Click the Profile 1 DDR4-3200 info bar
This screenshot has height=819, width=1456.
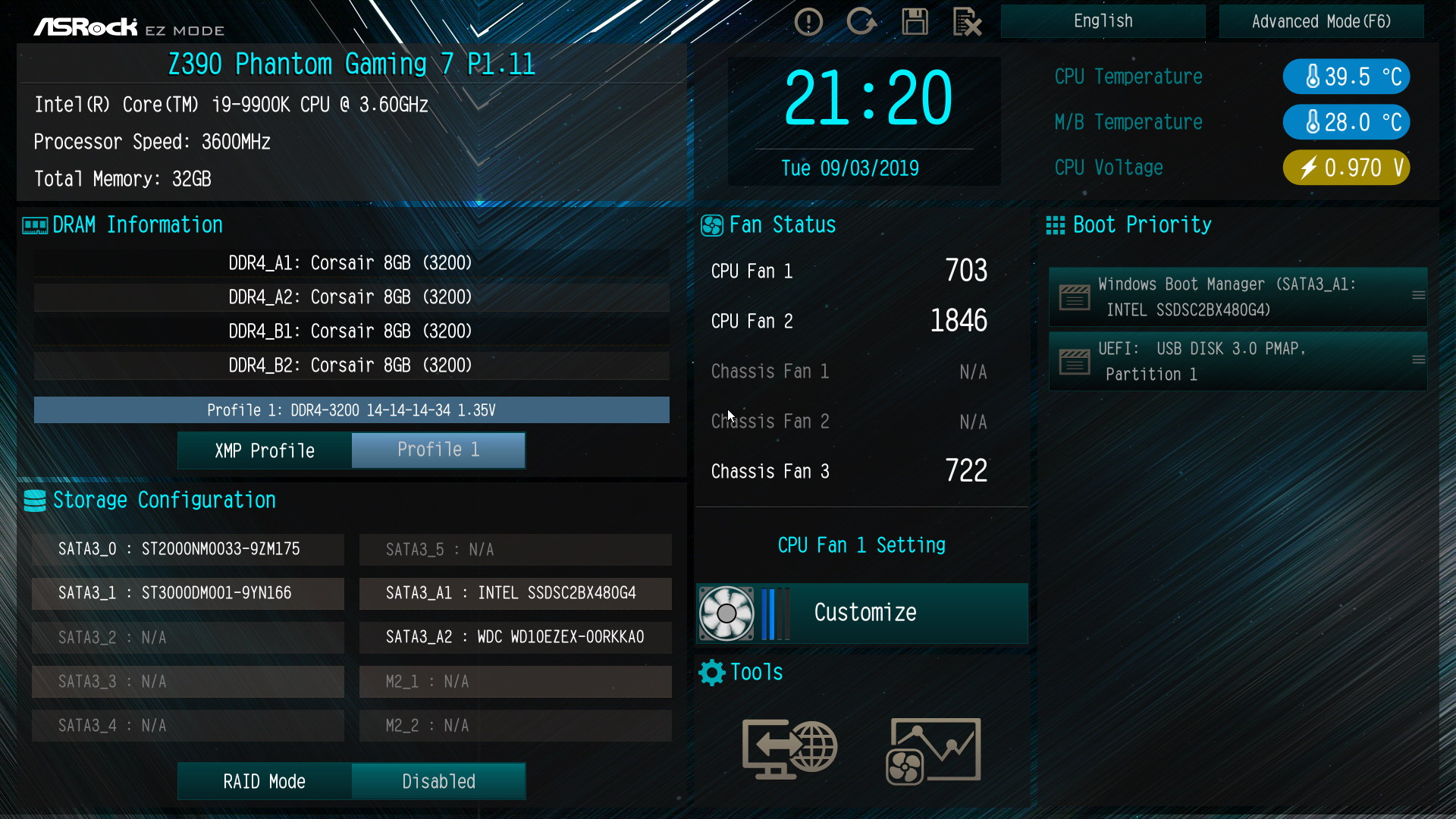351,410
